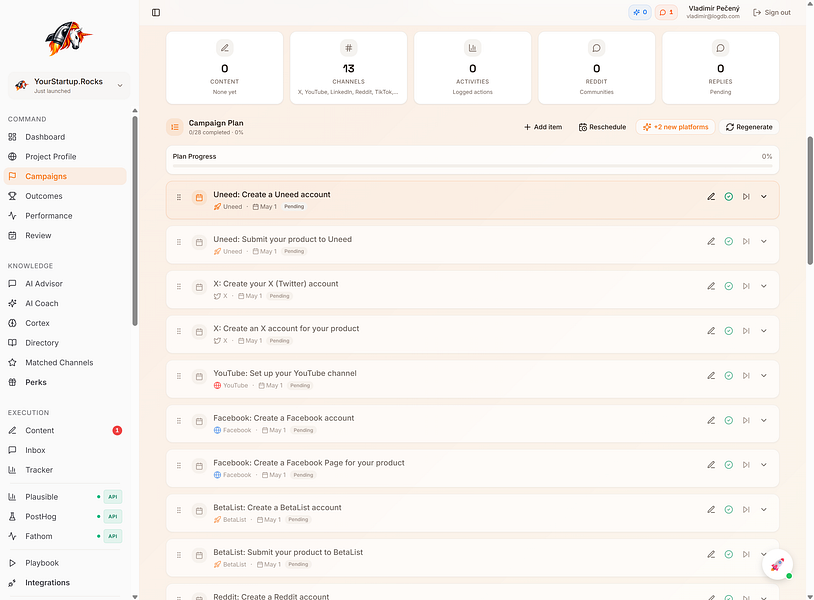Mark 'Create a Uneed account' complete
Screen dimensions: 814x600
pos(729,197)
